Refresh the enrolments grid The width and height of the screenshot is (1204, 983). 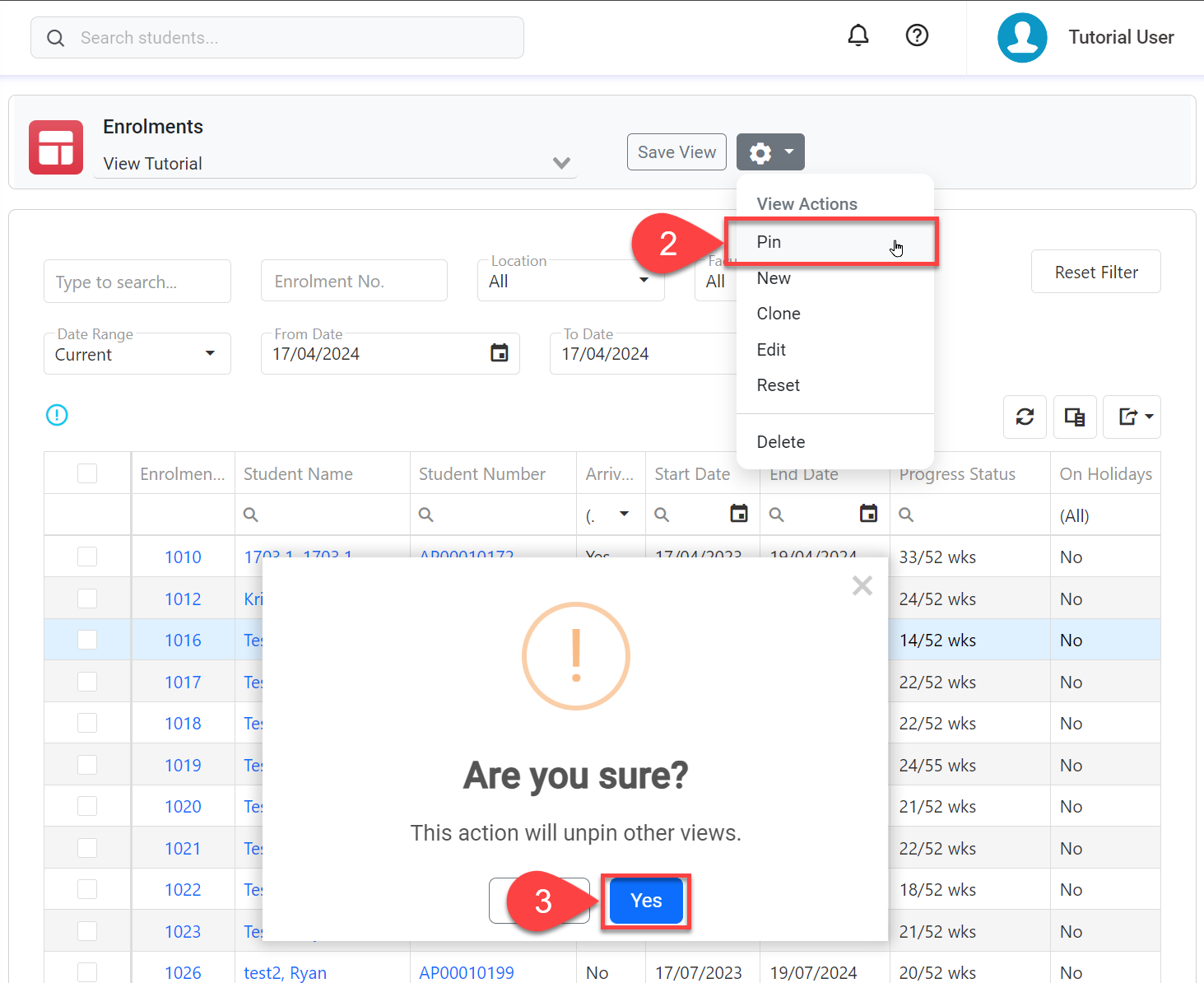coord(1025,417)
